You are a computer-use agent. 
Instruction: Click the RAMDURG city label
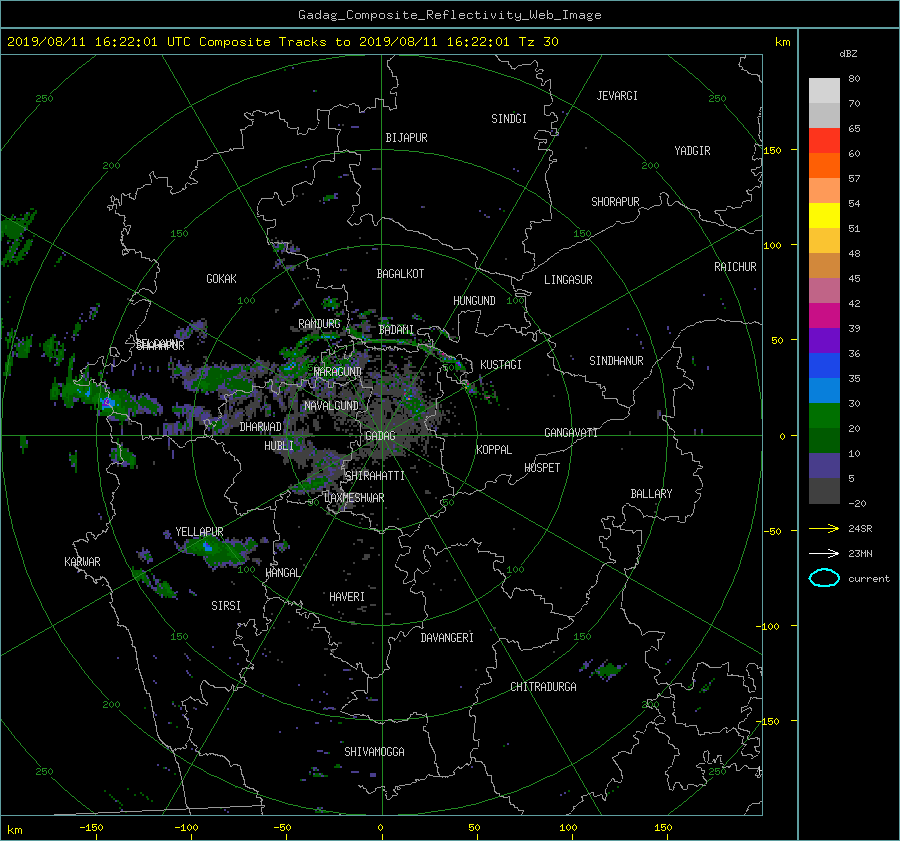(319, 324)
